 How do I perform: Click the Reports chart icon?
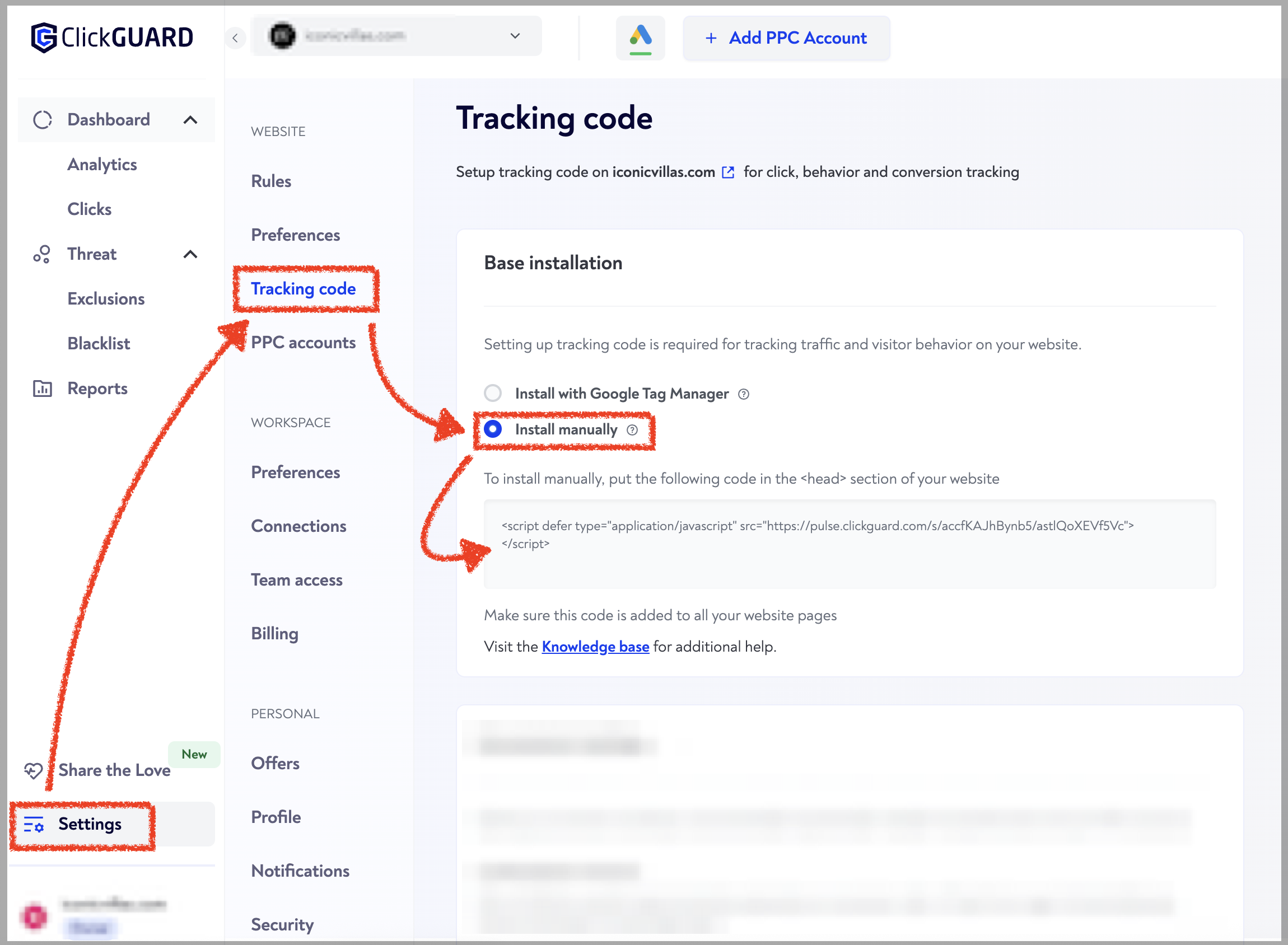coord(43,389)
